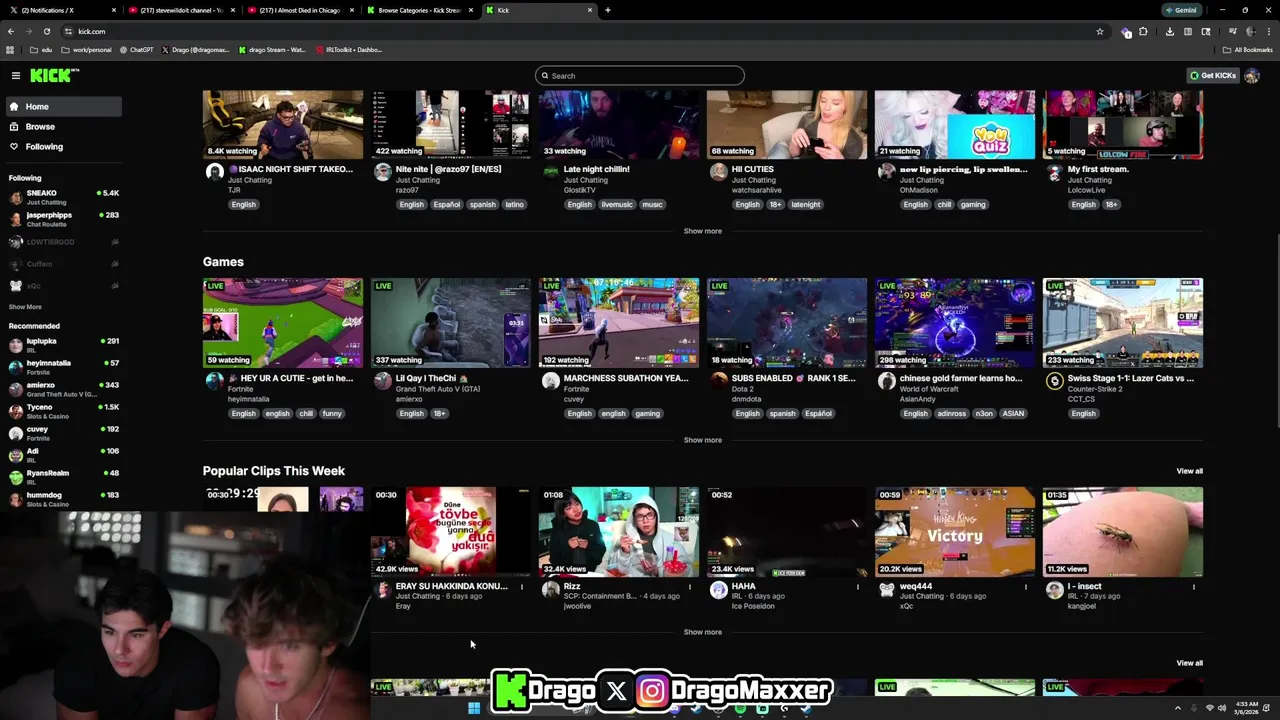The height and width of the screenshot is (720, 1280).
Task: Click AsianAndy channel avatar icon
Action: 886,381
